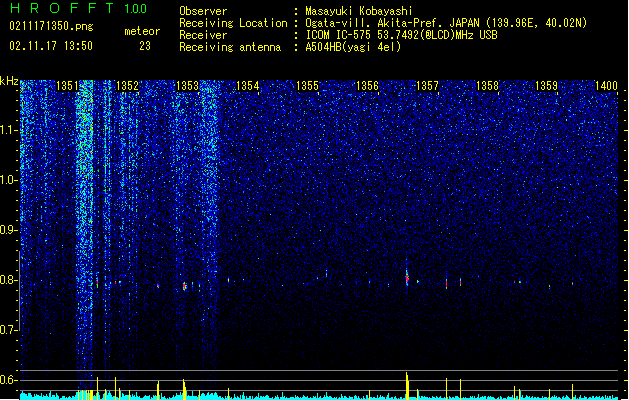Click the antenna value A504HB(yagi 4el)
Viewport: 629px width, 400px height.
point(353,47)
